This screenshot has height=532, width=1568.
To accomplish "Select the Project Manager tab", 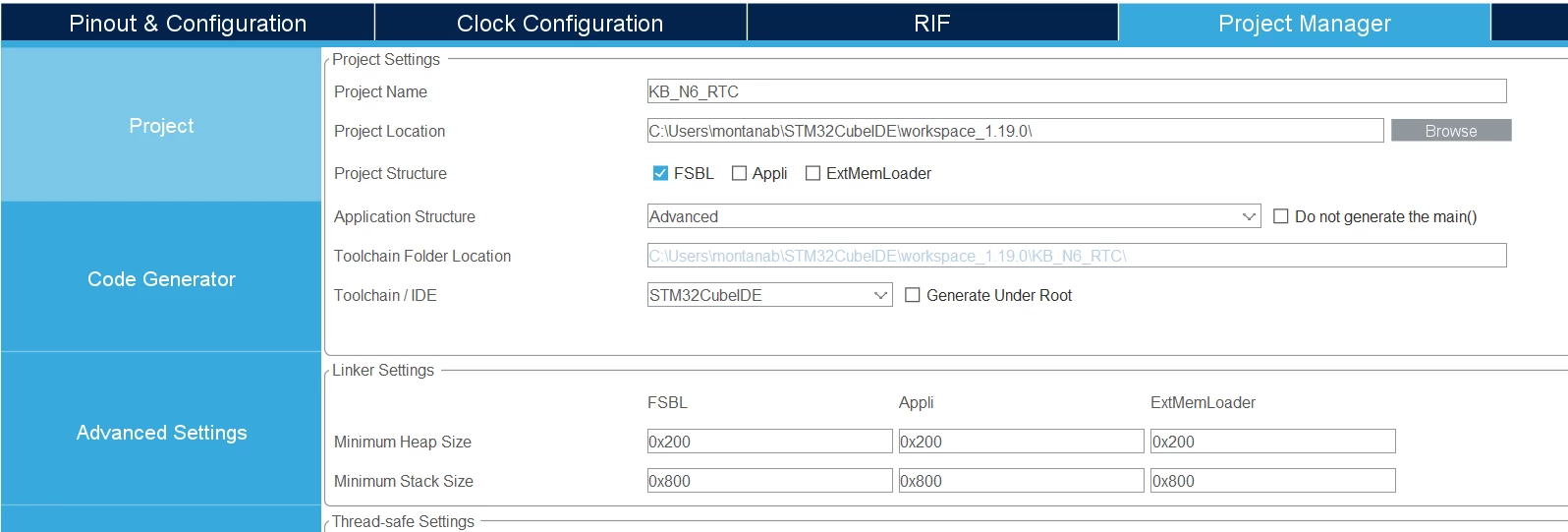I will click(x=1304, y=23).
